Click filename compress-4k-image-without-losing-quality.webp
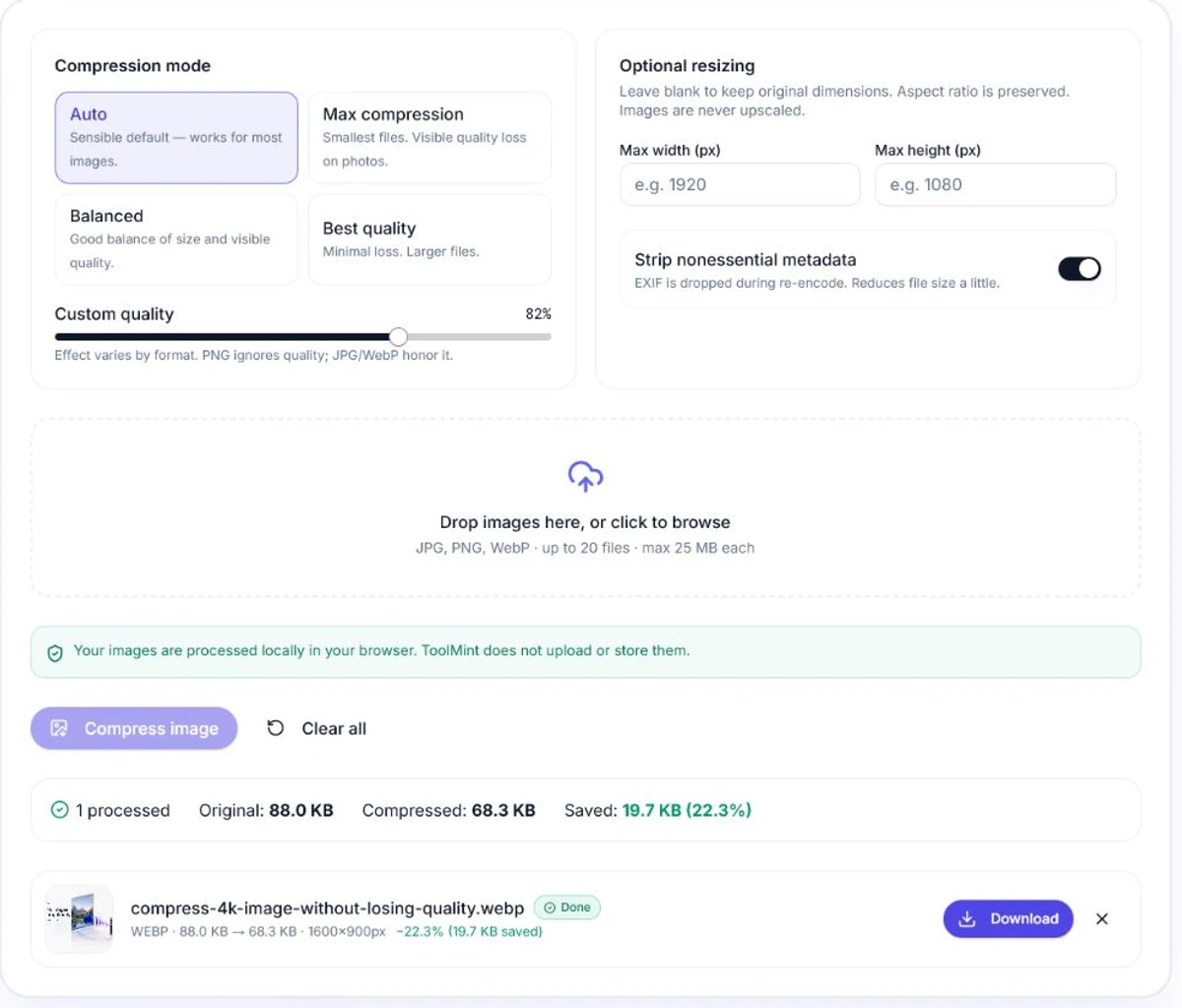Image resolution: width=1182 pixels, height=1008 pixels. [x=327, y=908]
